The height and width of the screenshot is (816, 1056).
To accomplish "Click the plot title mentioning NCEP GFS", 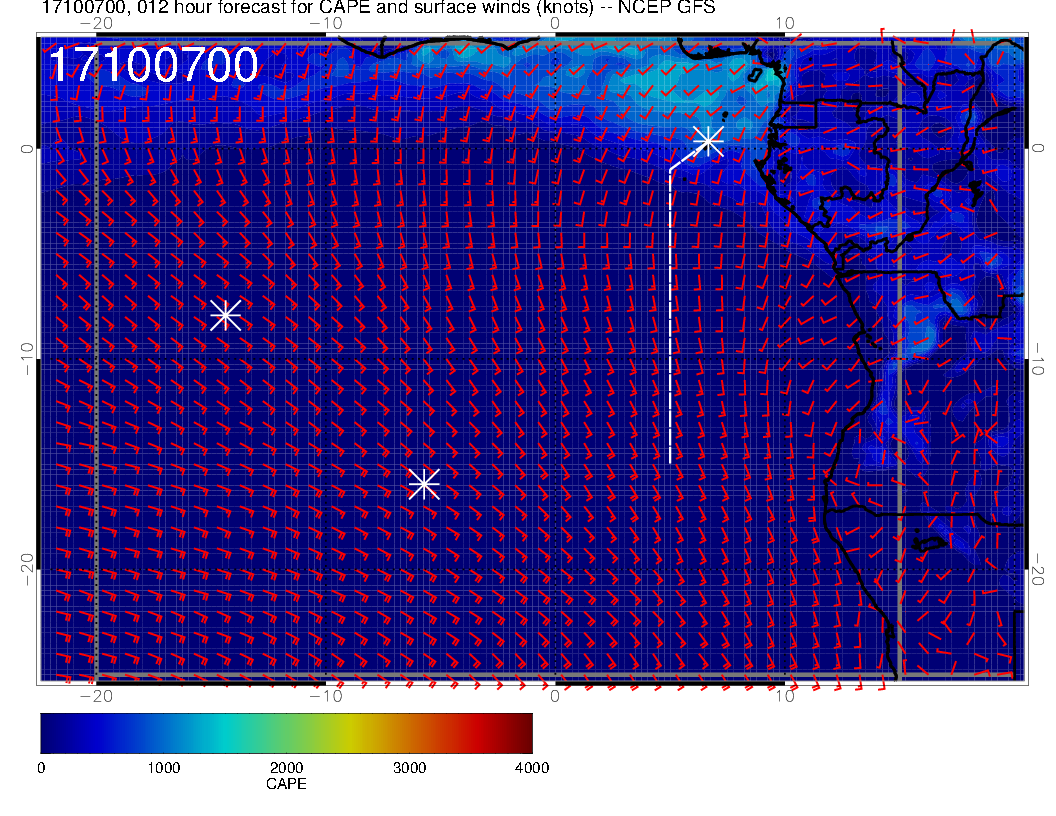I will point(378,7).
